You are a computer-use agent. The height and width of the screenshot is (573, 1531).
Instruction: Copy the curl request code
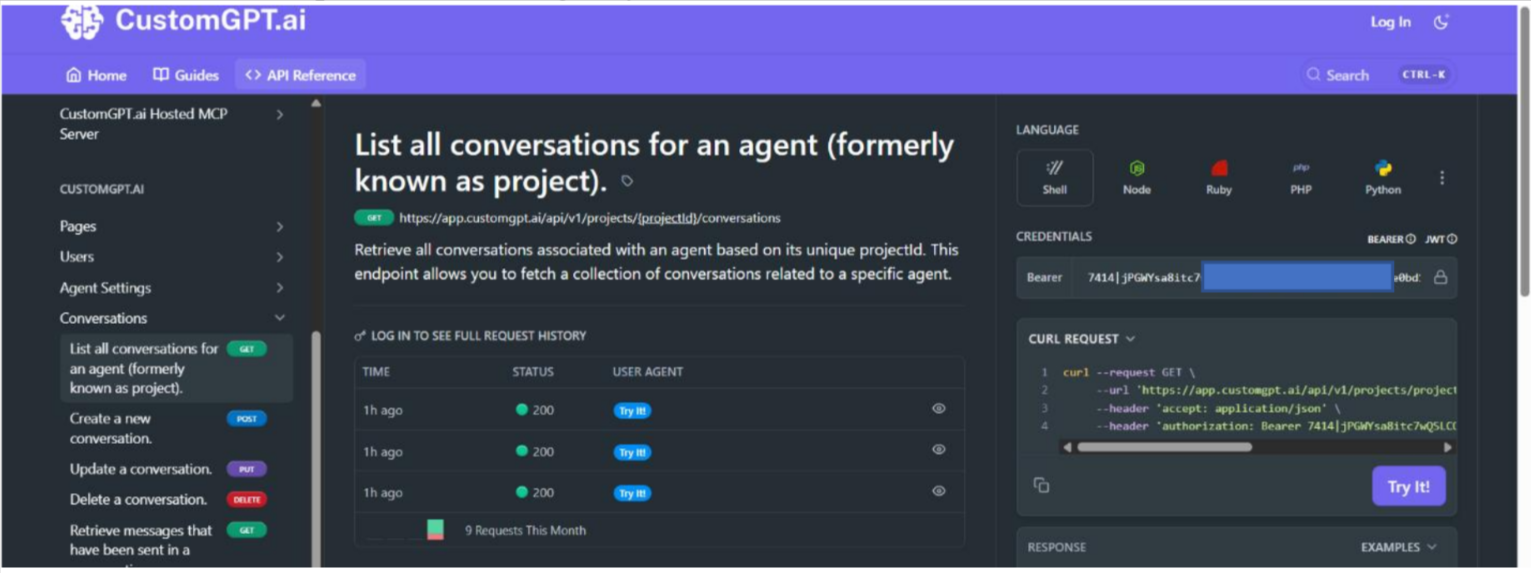(x=1041, y=485)
